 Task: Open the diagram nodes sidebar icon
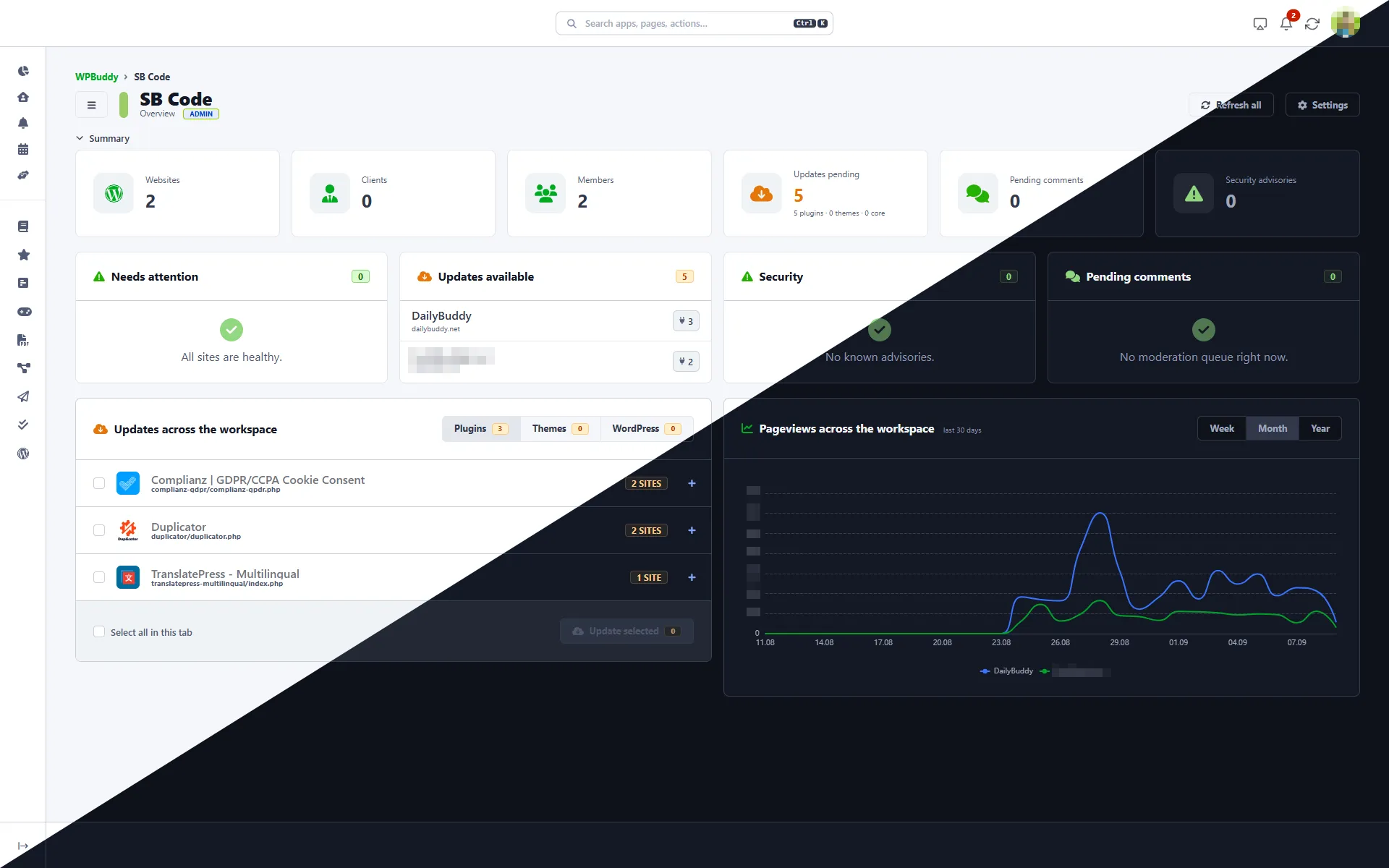click(23, 368)
